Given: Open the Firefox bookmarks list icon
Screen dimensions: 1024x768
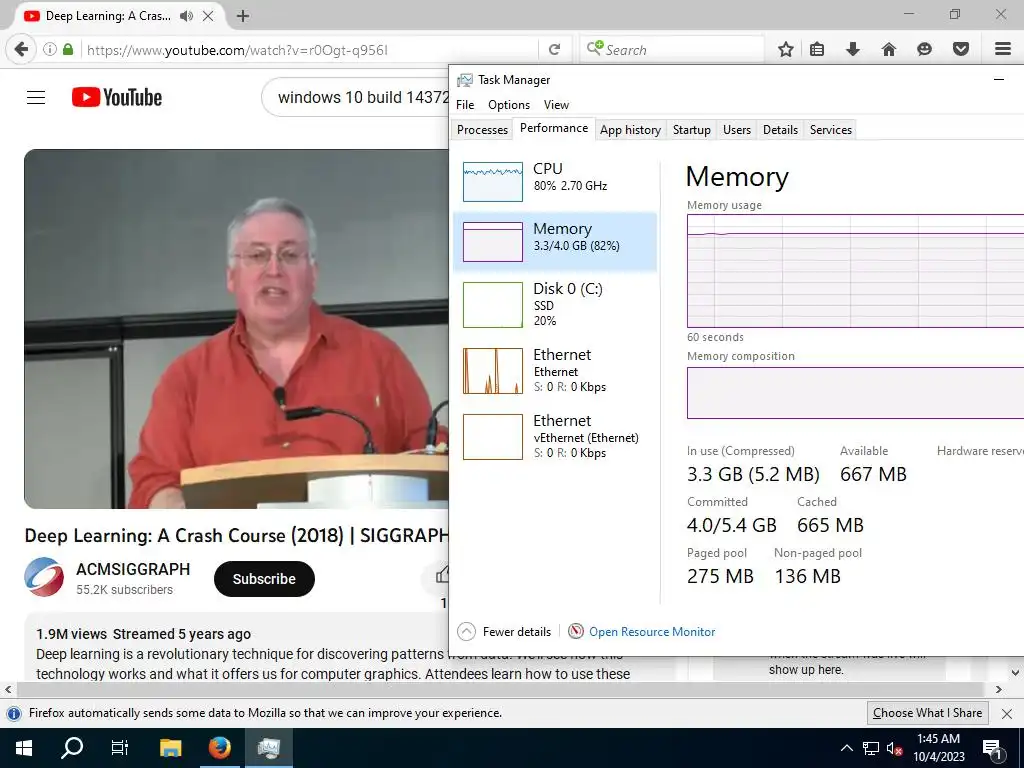Looking at the screenshot, I should tap(817, 50).
